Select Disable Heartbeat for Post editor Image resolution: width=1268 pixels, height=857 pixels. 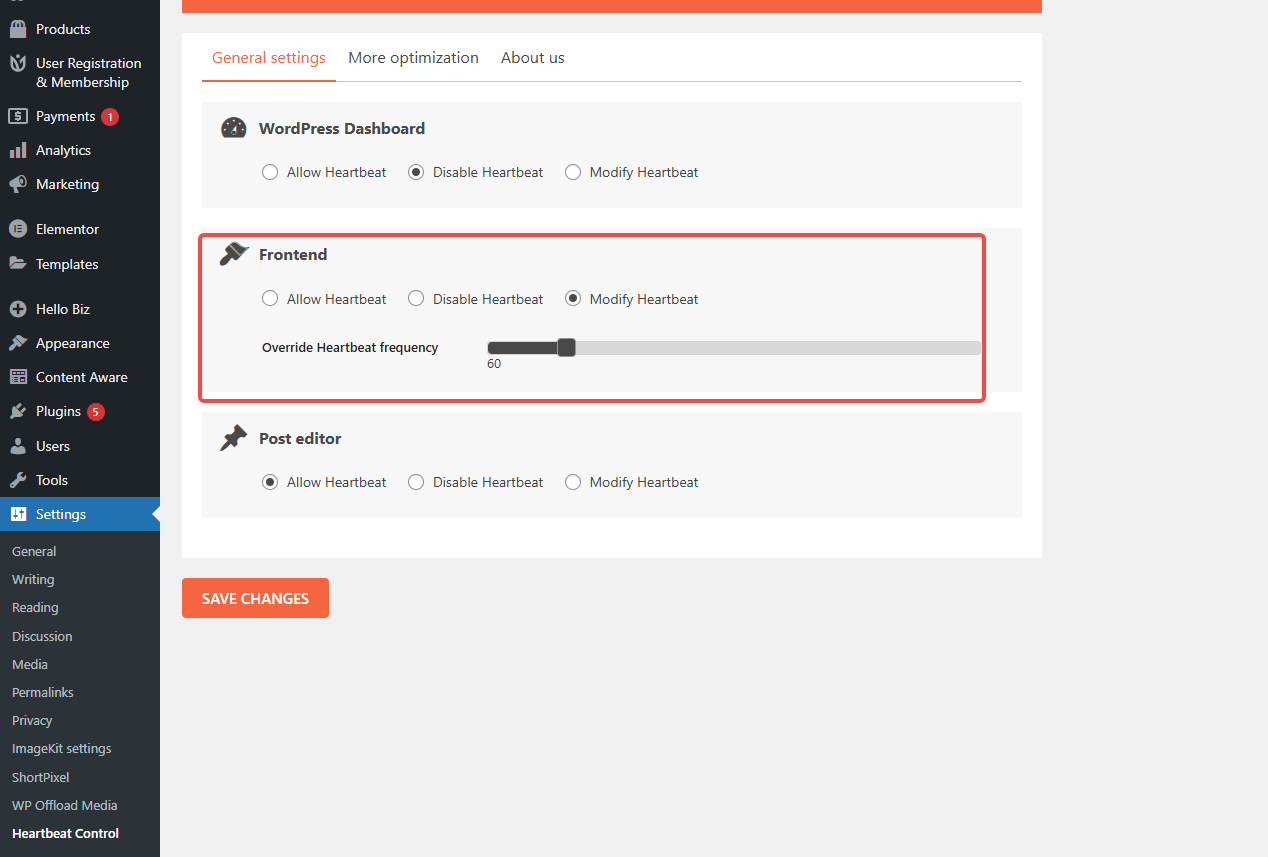[416, 482]
